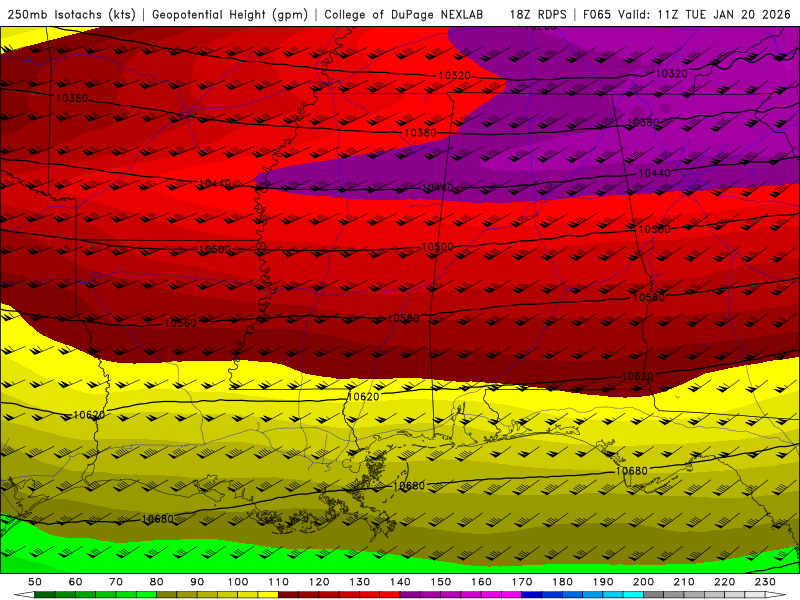The image size is (800, 600).
Task: Click 'College of DuPage NEXLAB' in the header
Action: tap(404, 14)
